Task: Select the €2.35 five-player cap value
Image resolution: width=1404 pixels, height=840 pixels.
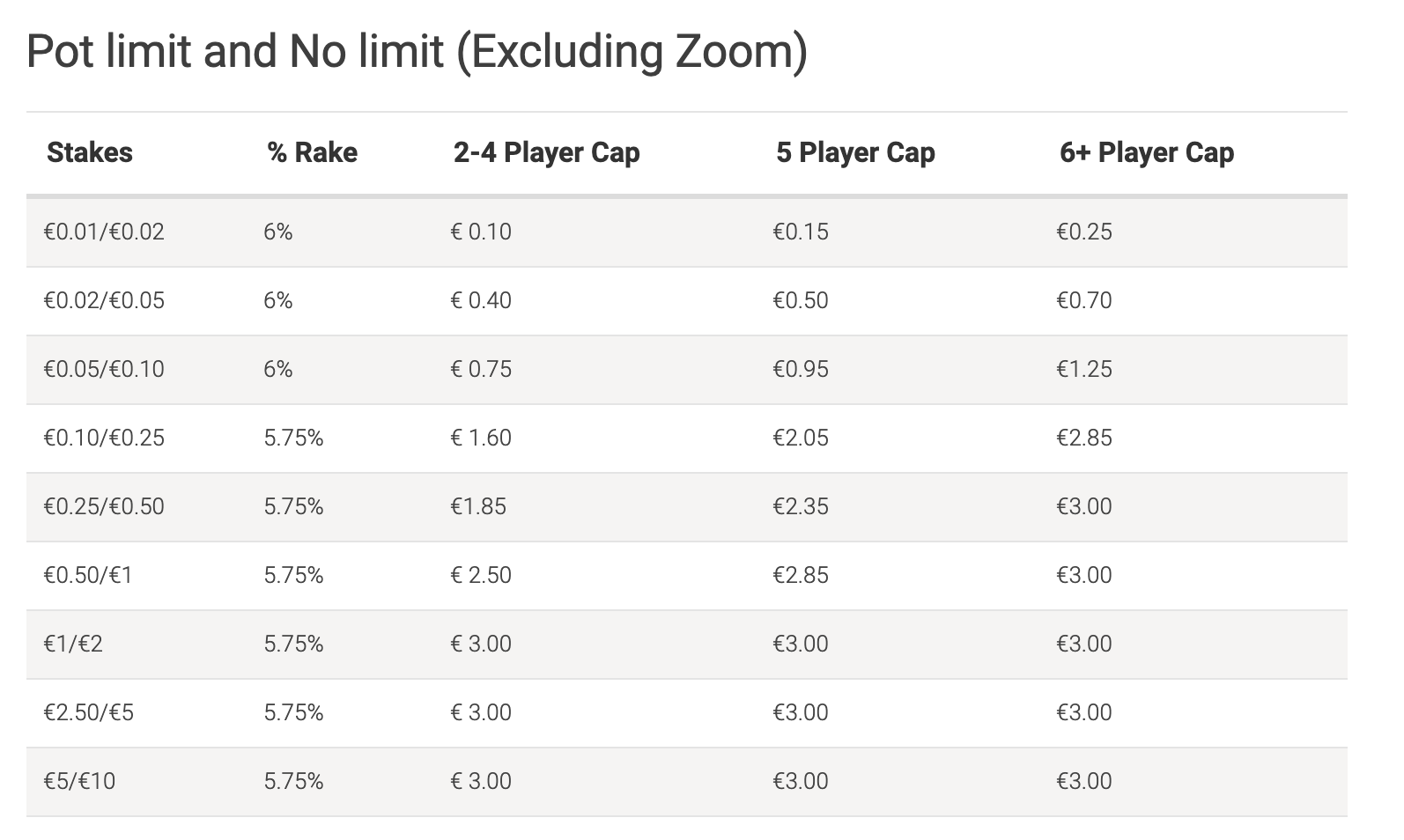Action: point(801,506)
